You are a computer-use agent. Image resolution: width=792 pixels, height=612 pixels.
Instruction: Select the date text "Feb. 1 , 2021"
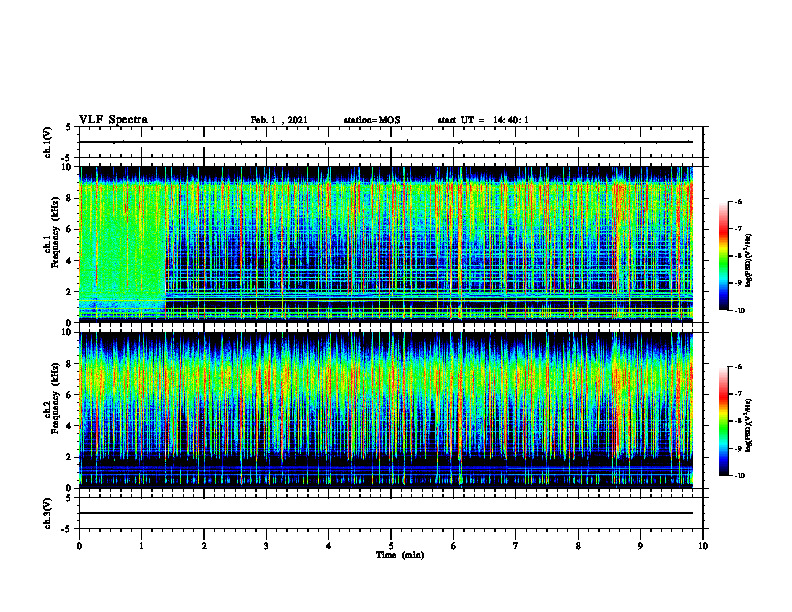[x=279, y=120]
